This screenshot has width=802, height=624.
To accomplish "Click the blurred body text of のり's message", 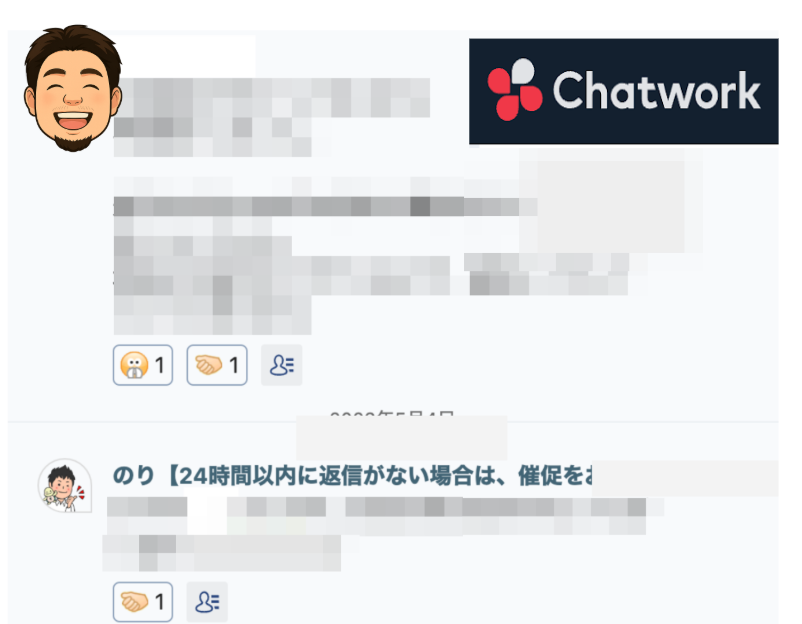I will pos(376,516).
